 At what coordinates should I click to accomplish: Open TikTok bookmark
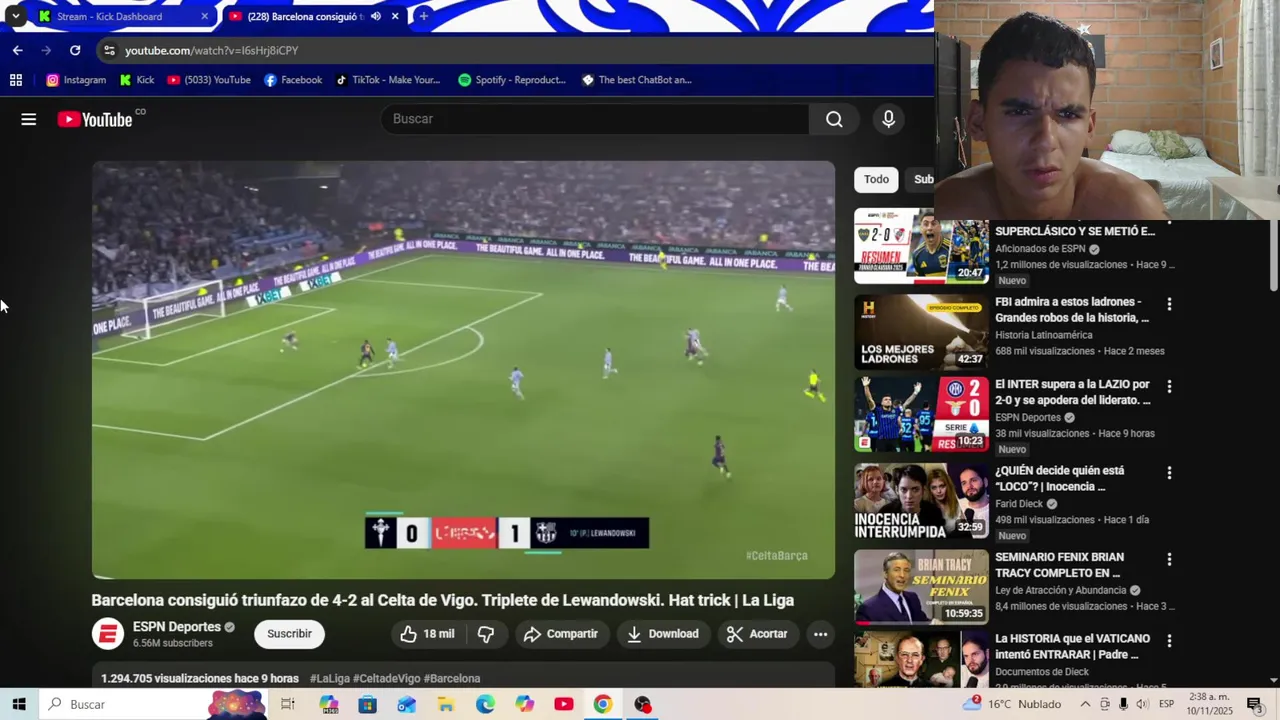tap(388, 80)
